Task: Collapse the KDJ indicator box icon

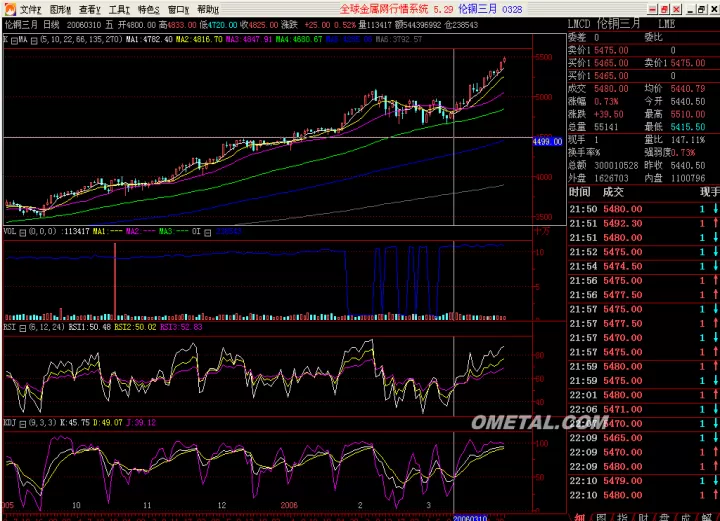Action: pos(22,424)
